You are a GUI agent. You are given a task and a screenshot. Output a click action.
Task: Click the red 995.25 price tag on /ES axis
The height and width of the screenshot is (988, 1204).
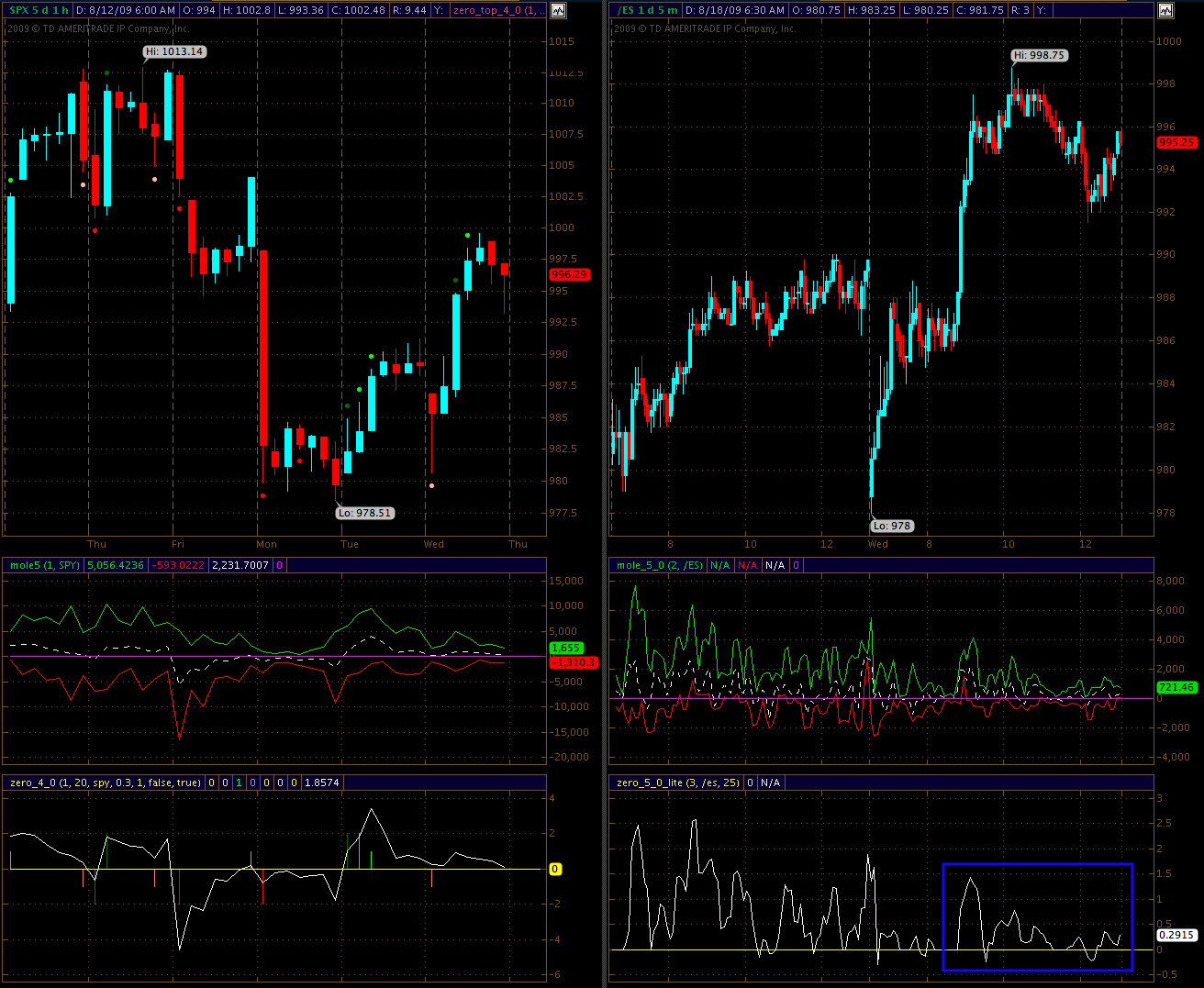[1176, 143]
